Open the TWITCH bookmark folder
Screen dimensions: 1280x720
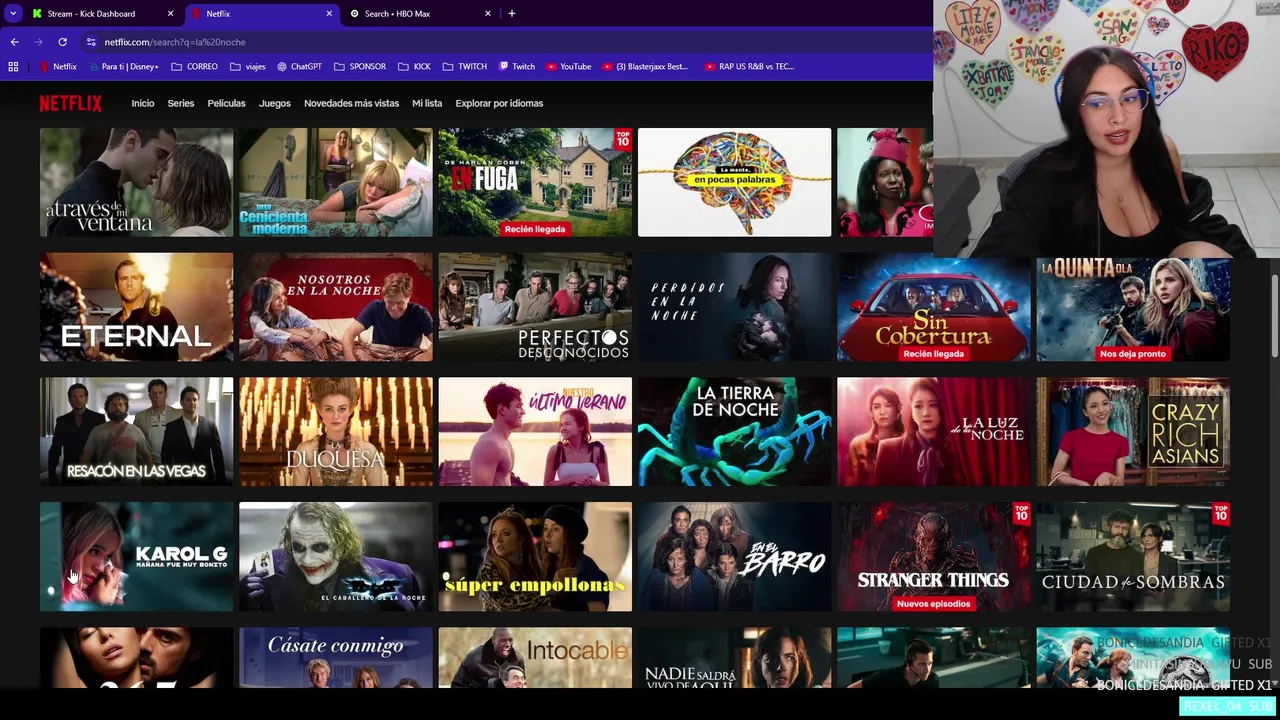(465, 67)
